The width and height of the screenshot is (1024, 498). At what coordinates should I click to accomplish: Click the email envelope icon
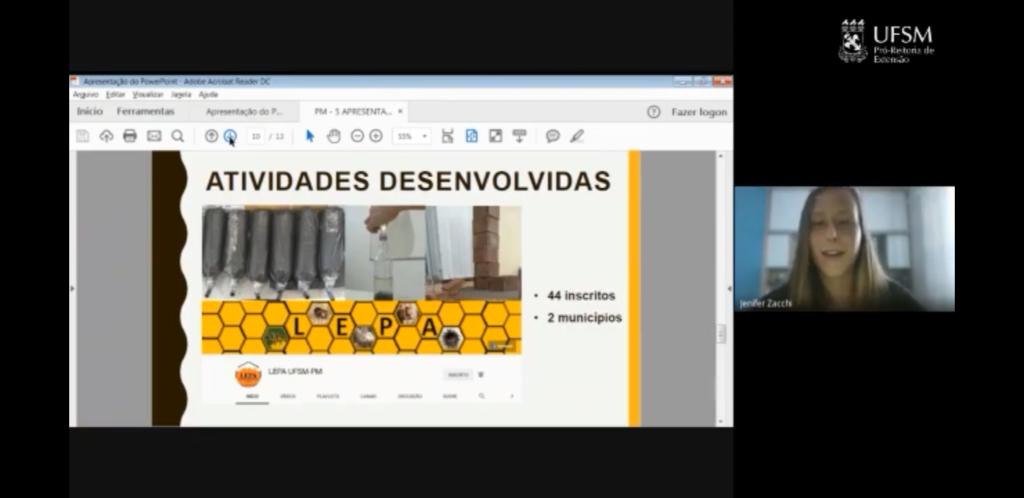coord(154,136)
